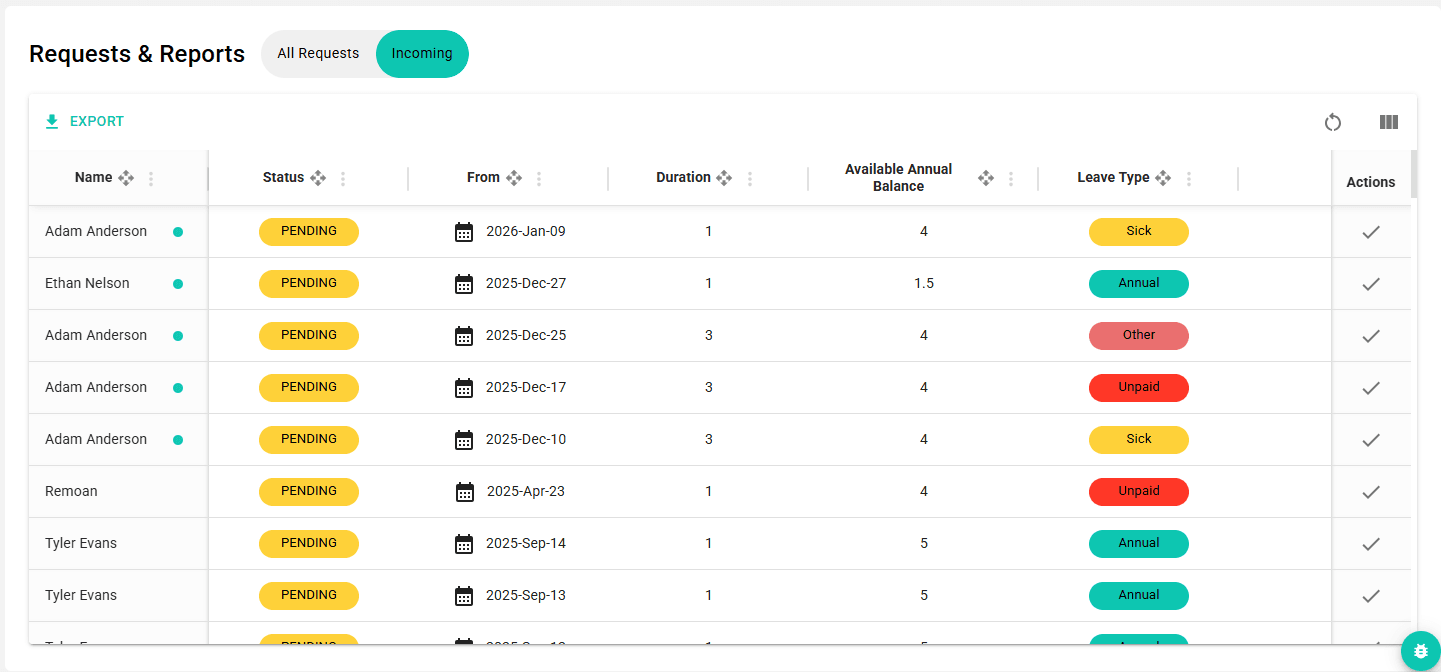Click the calendar icon in Remoan's row

[464, 491]
